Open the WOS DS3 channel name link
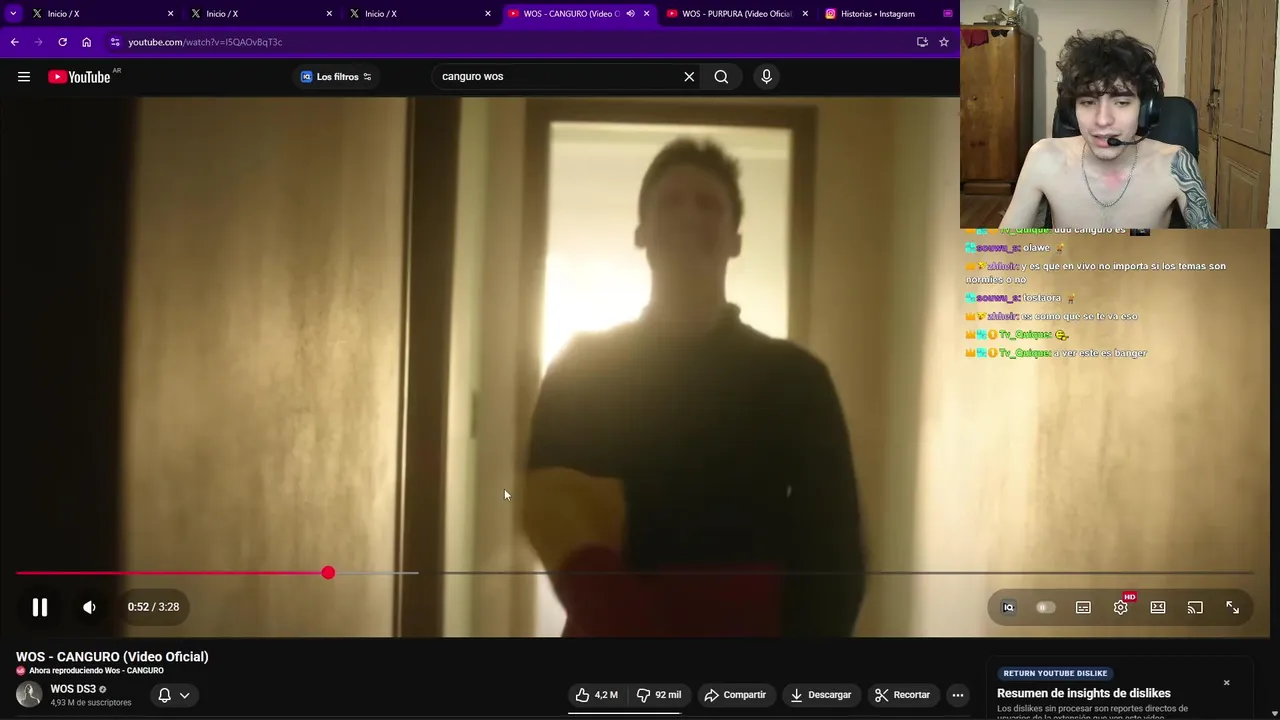1280x720 pixels. [73, 689]
